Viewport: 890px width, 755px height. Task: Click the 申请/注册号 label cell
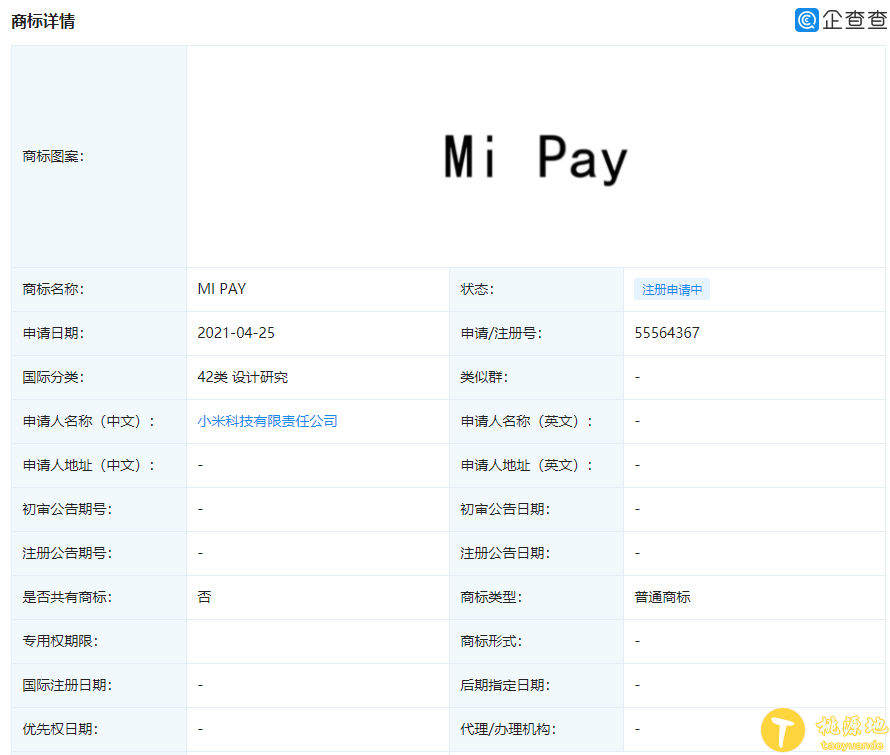(501, 333)
